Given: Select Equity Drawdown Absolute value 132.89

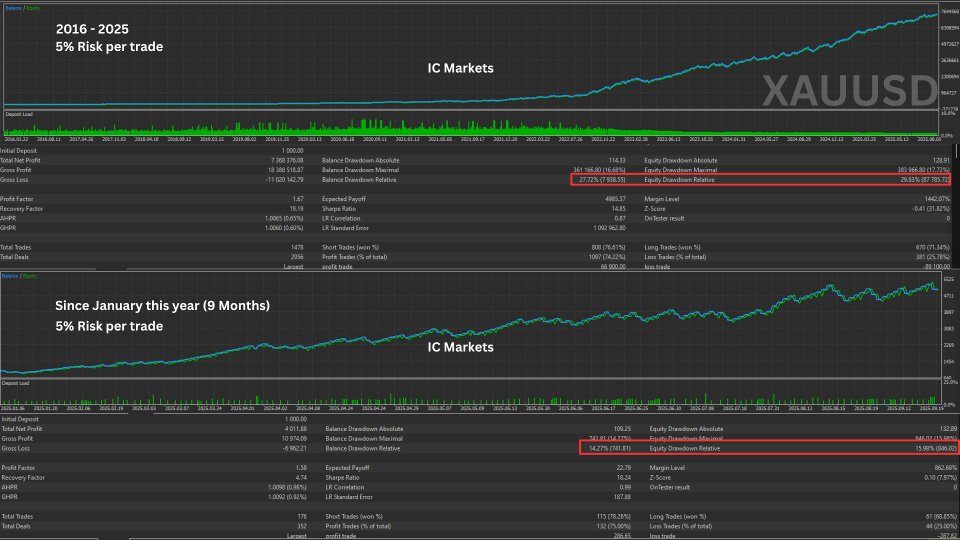Looking at the screenshot, I should 950,429.
